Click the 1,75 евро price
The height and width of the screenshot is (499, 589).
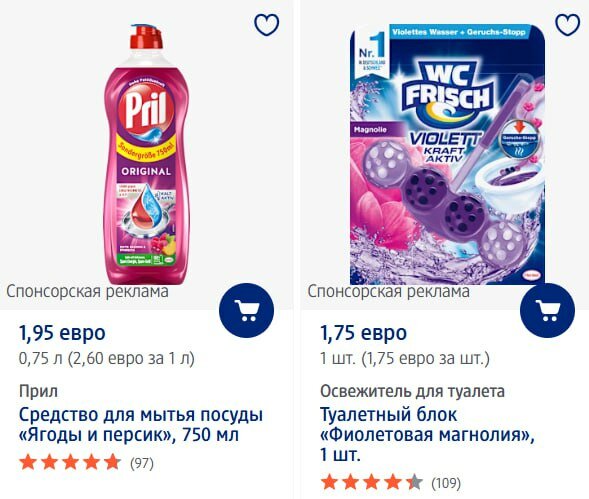click(x=363, y=333)
